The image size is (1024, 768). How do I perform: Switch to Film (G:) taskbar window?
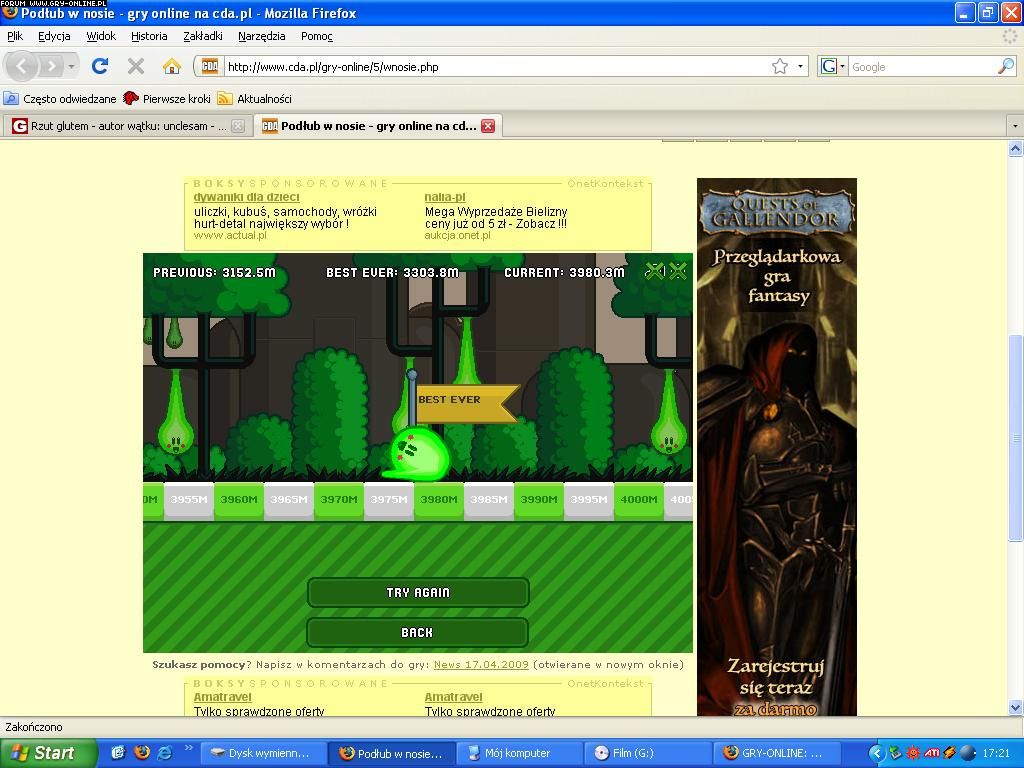(x=645, y=753)
